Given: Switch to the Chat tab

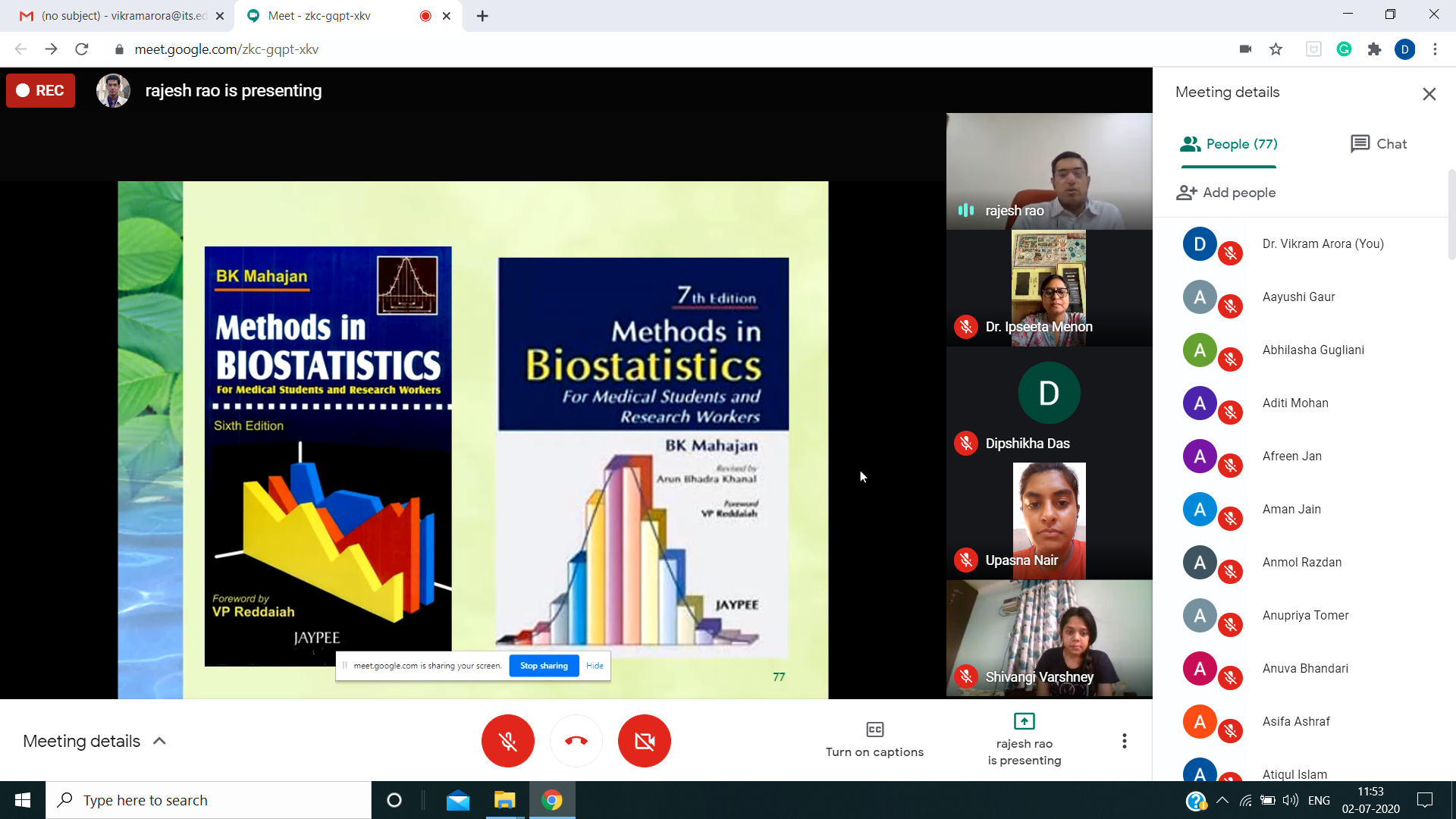Looking at the screenshot, I should [1378, 144].
